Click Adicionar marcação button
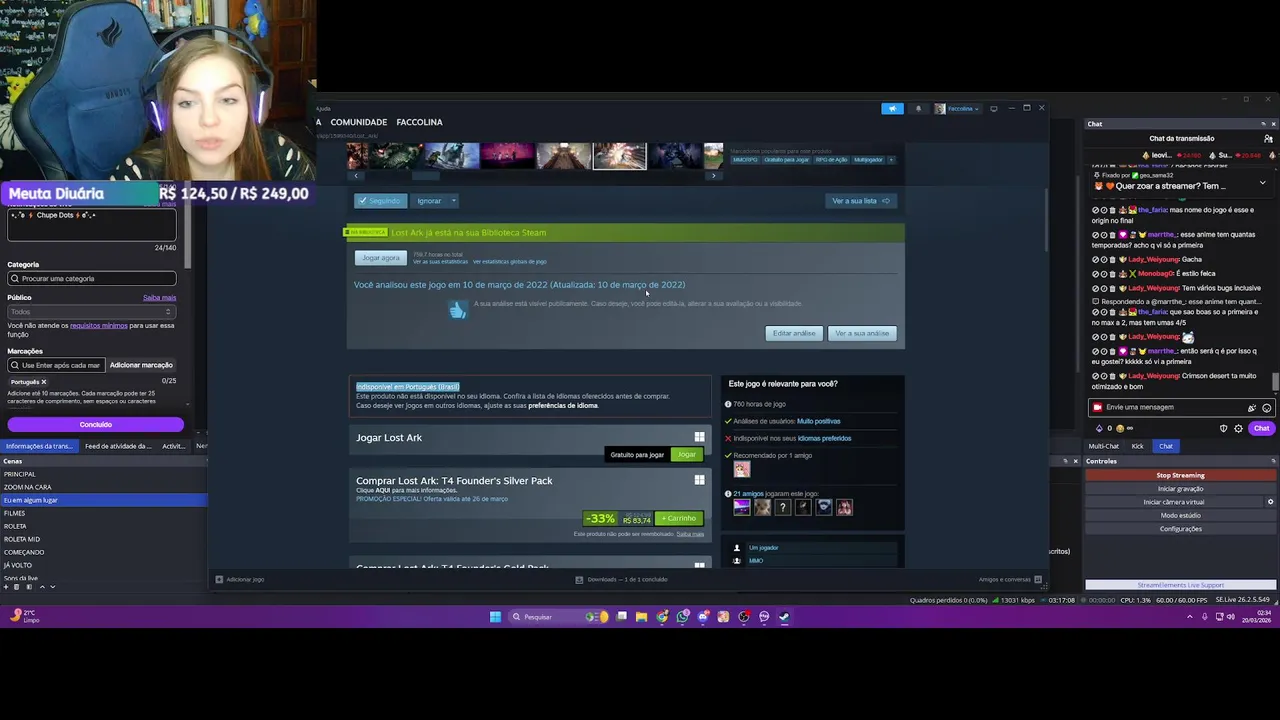This screenshot has height=720, width=1280. (141, 365)
